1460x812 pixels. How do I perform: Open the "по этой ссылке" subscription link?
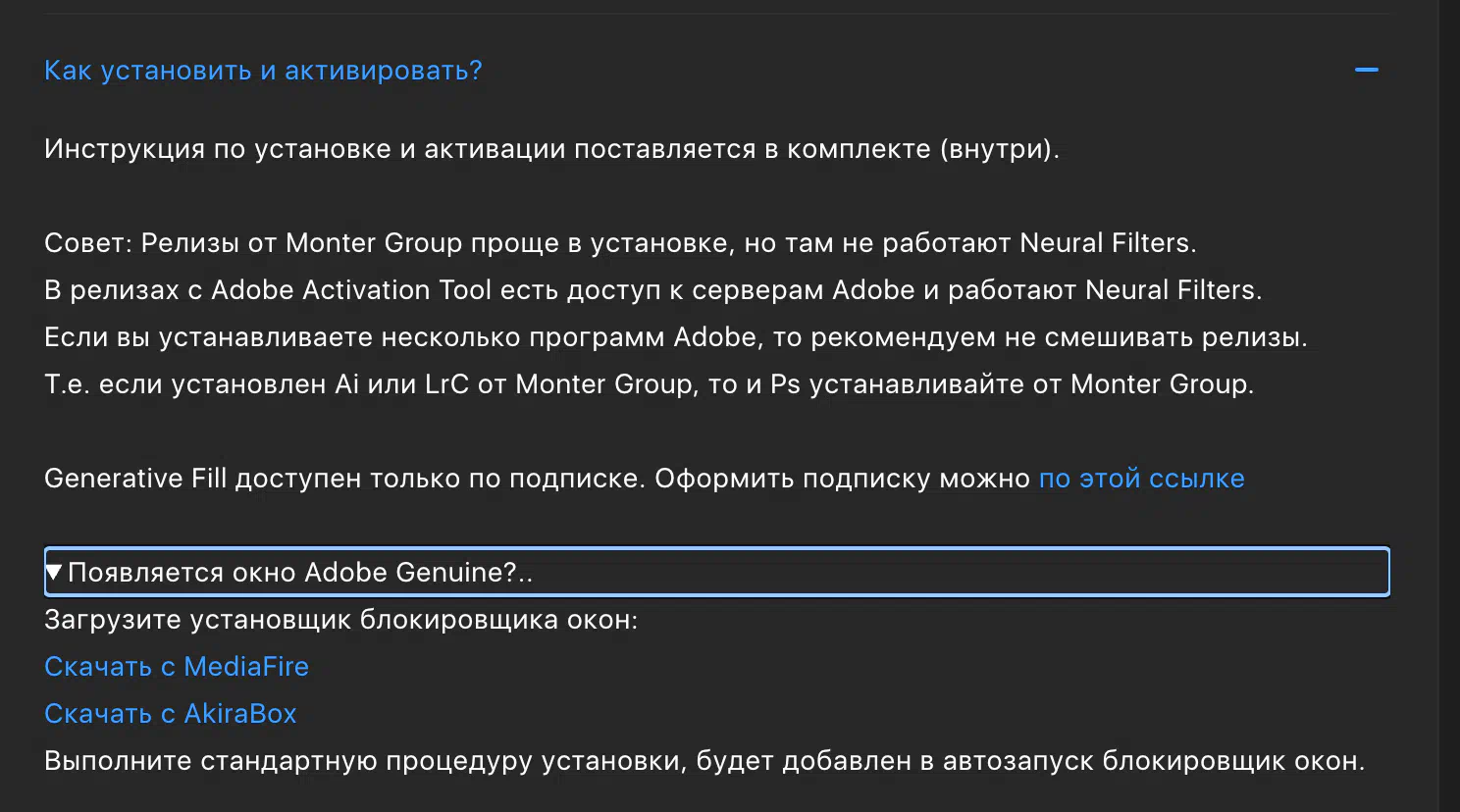1141,479
